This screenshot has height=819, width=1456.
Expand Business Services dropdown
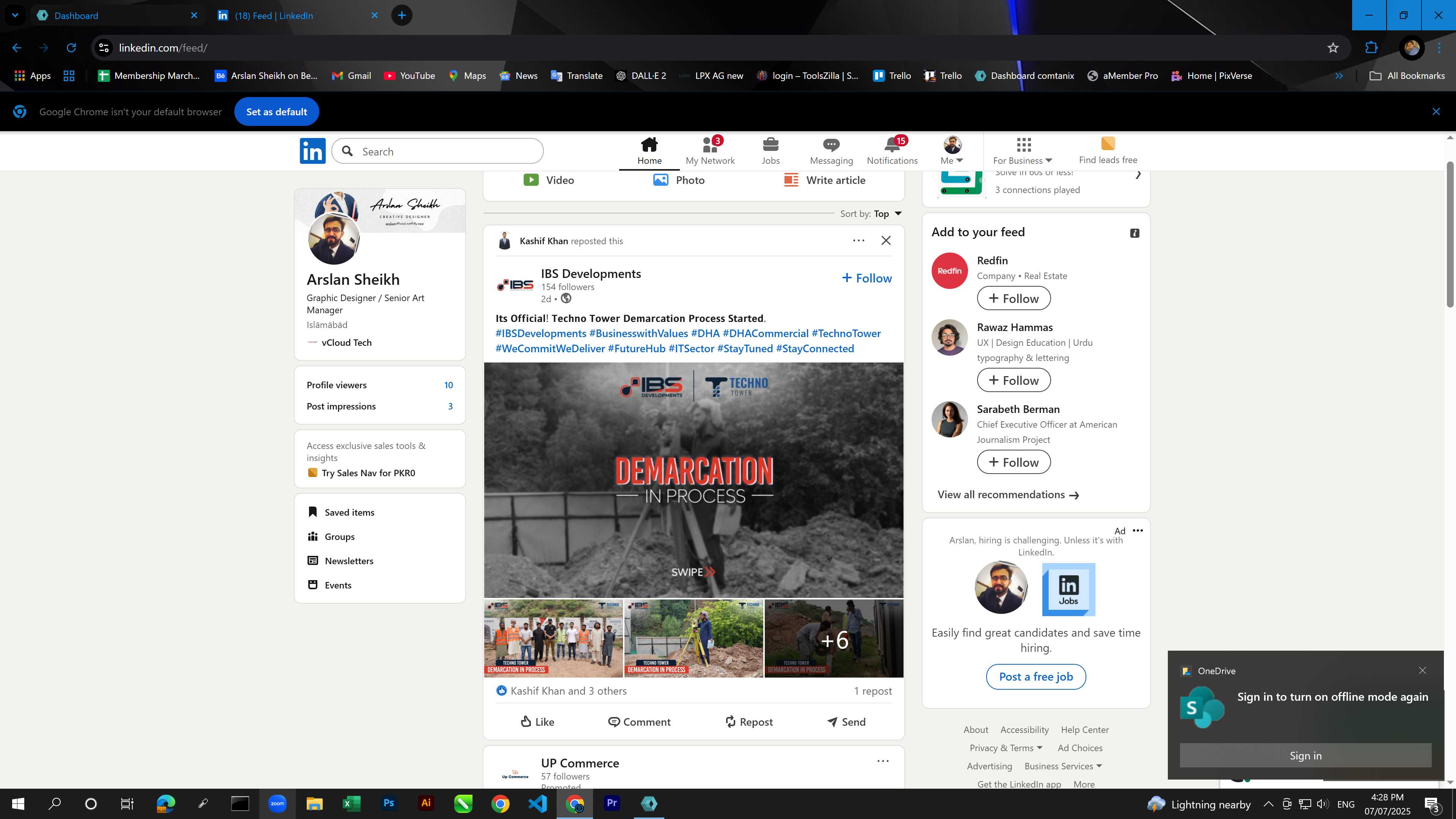1062,766
